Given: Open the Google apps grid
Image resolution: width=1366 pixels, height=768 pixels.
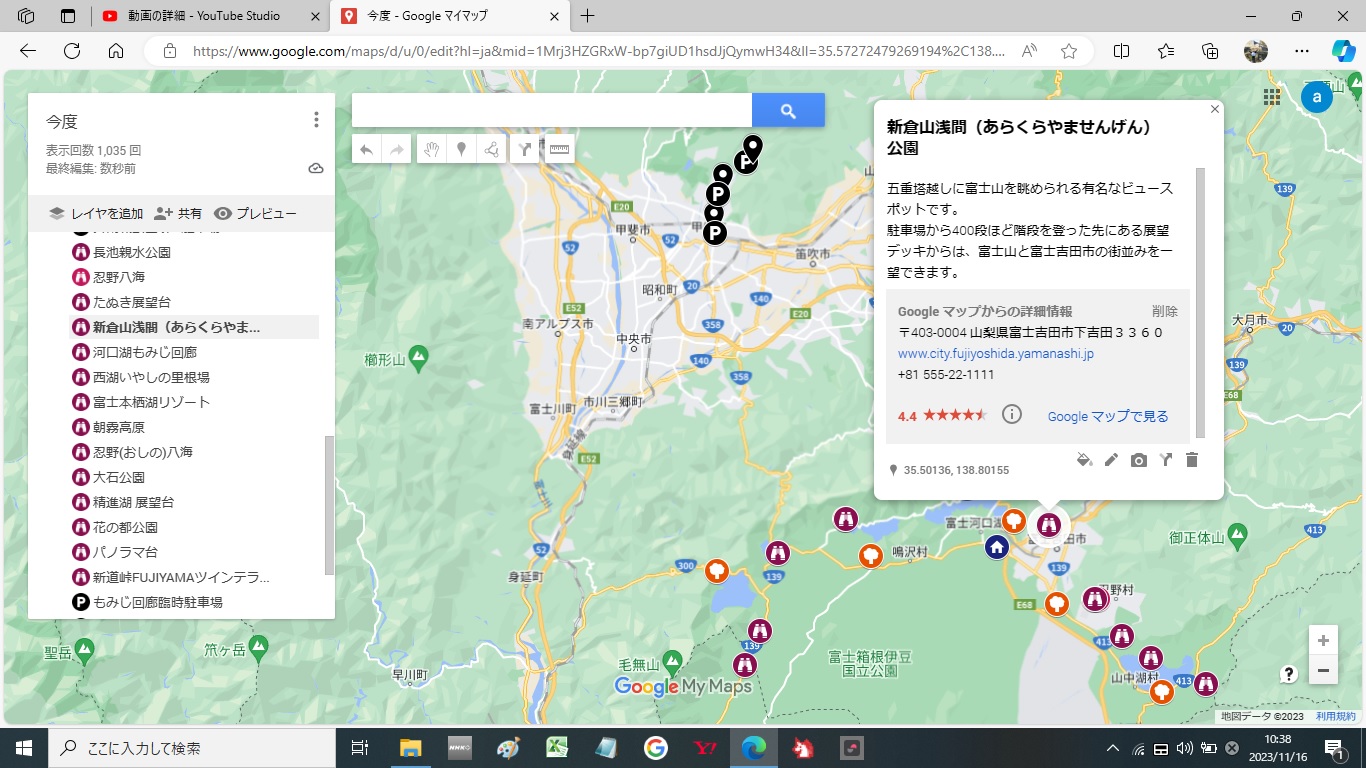Looking at the screenshot, I should click(1272, 97).
